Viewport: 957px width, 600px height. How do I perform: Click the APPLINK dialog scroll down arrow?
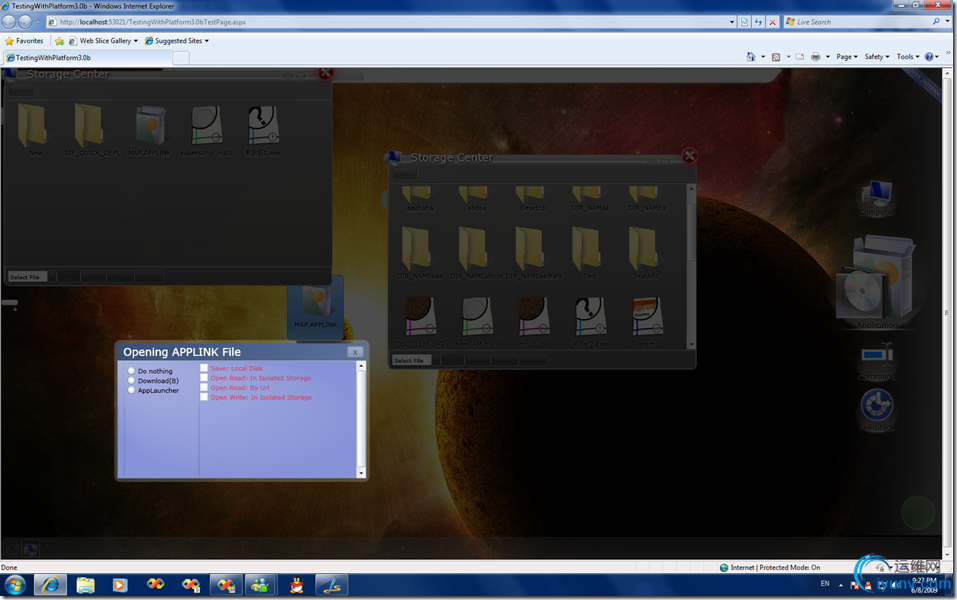[x=361, y=473]
